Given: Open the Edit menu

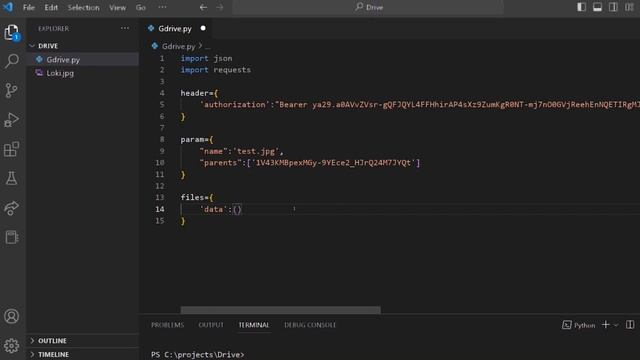Looking at the screenshot, I should click(51, 7).
